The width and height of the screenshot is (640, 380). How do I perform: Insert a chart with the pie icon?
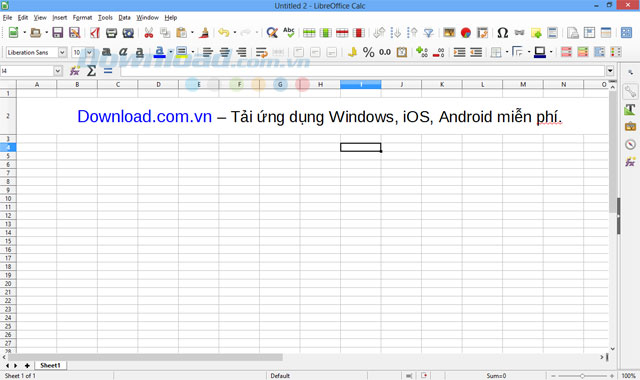[466, 33]
